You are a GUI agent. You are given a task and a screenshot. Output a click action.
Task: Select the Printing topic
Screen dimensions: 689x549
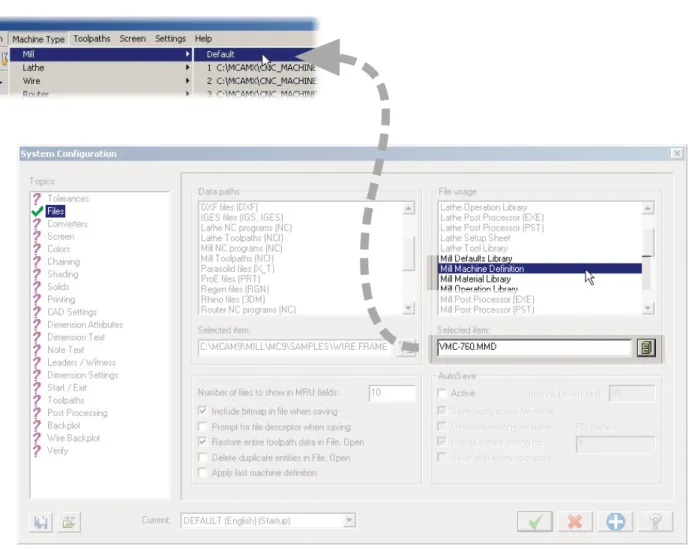point(61,299)
